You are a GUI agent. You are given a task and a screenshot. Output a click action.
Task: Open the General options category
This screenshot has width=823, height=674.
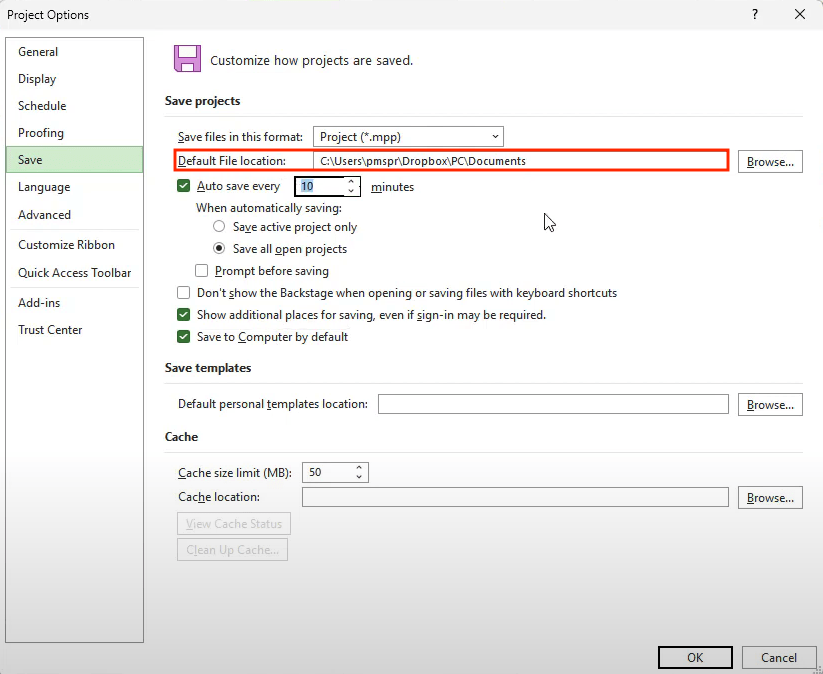click(x=38, y=52)
